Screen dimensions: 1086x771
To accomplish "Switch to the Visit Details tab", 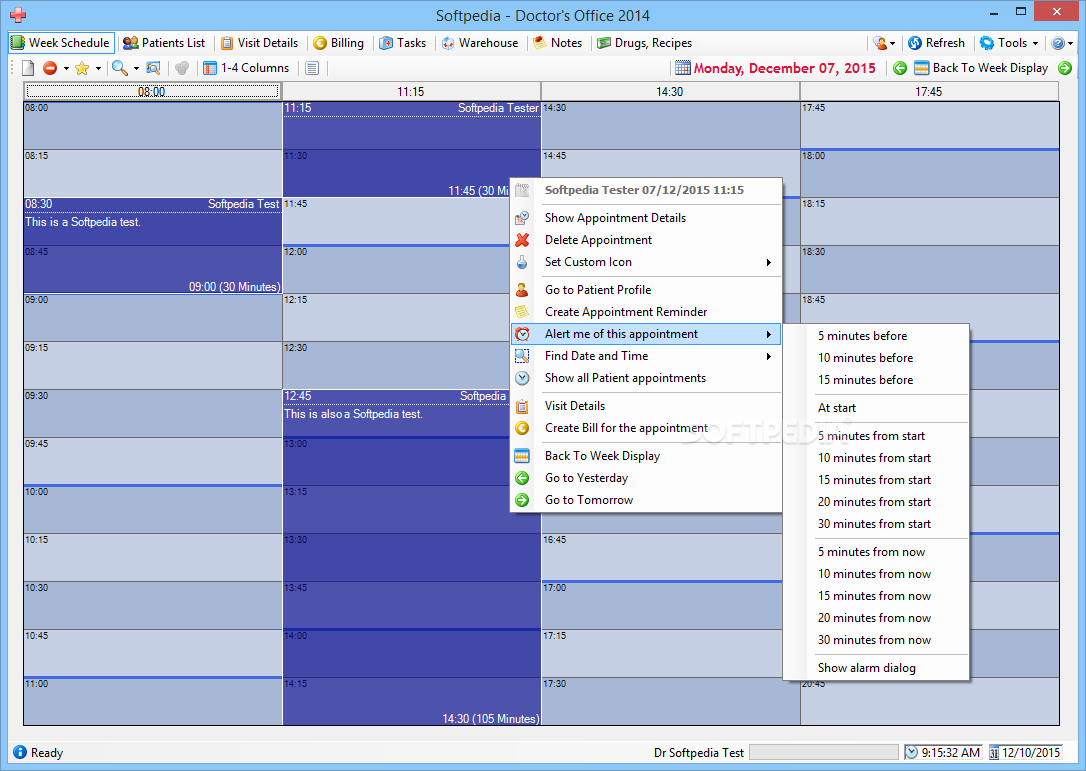I will [x=260, y=43].
